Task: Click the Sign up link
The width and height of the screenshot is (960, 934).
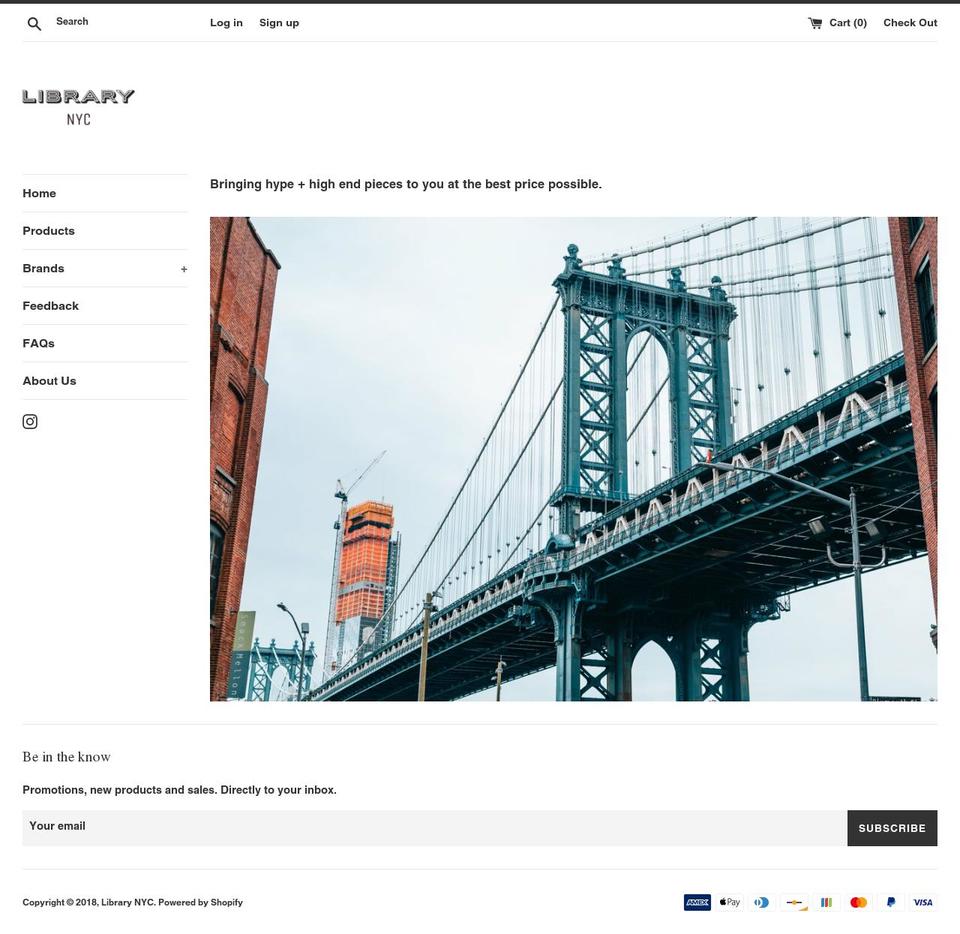Action: 279,23
